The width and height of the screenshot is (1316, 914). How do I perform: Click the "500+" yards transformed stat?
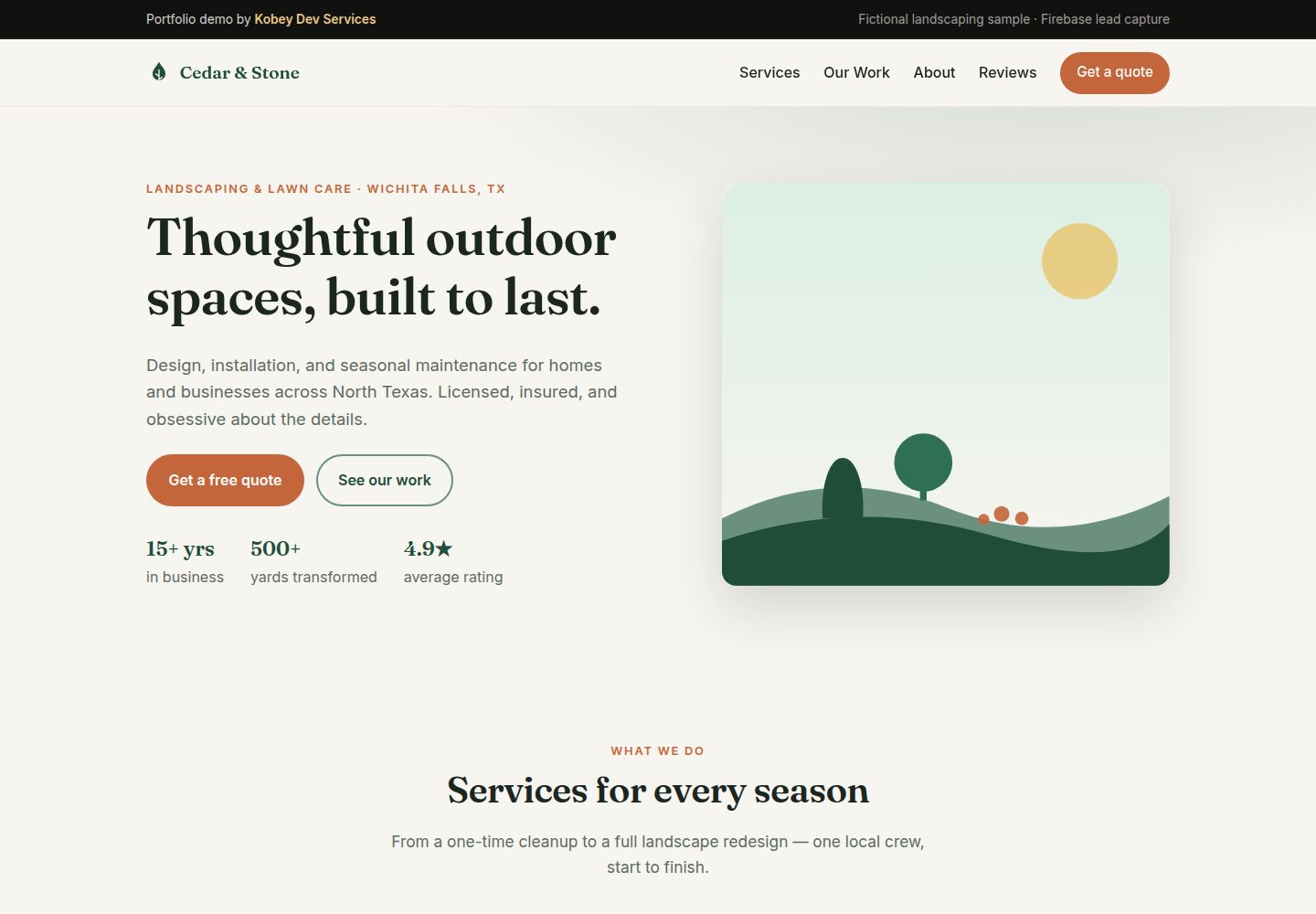[275, 548]
